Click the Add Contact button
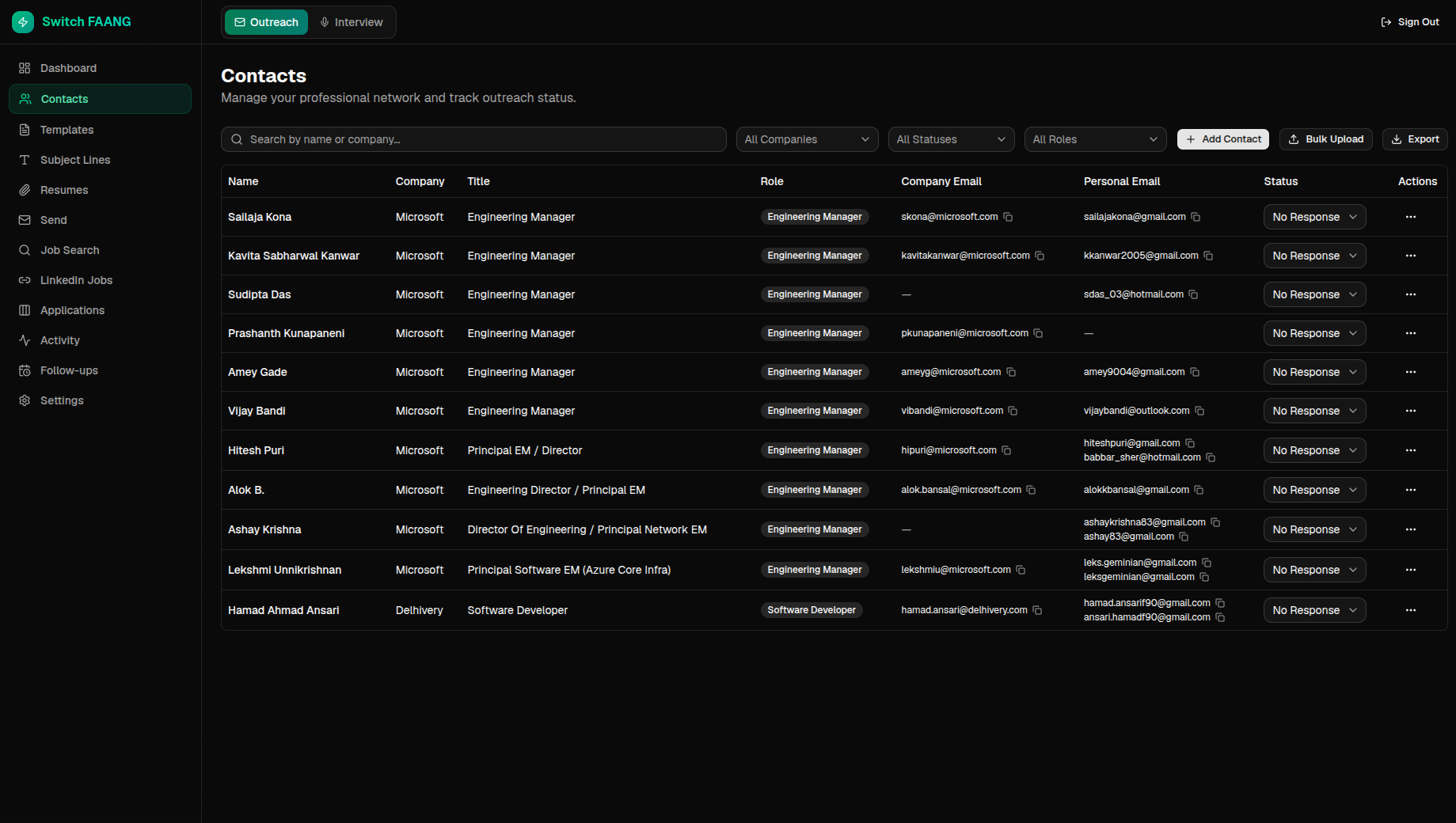1456x823 pixels. point(1222,139)
